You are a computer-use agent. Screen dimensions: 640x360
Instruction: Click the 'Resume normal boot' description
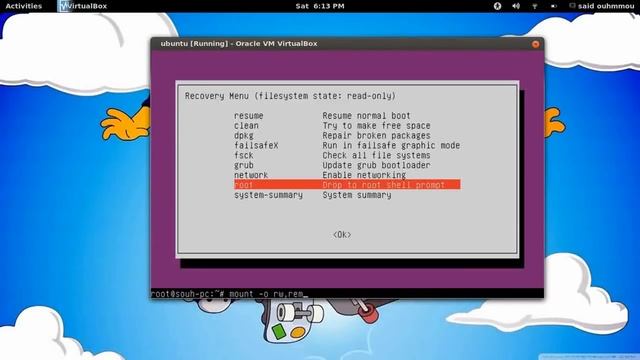(367, 116)
